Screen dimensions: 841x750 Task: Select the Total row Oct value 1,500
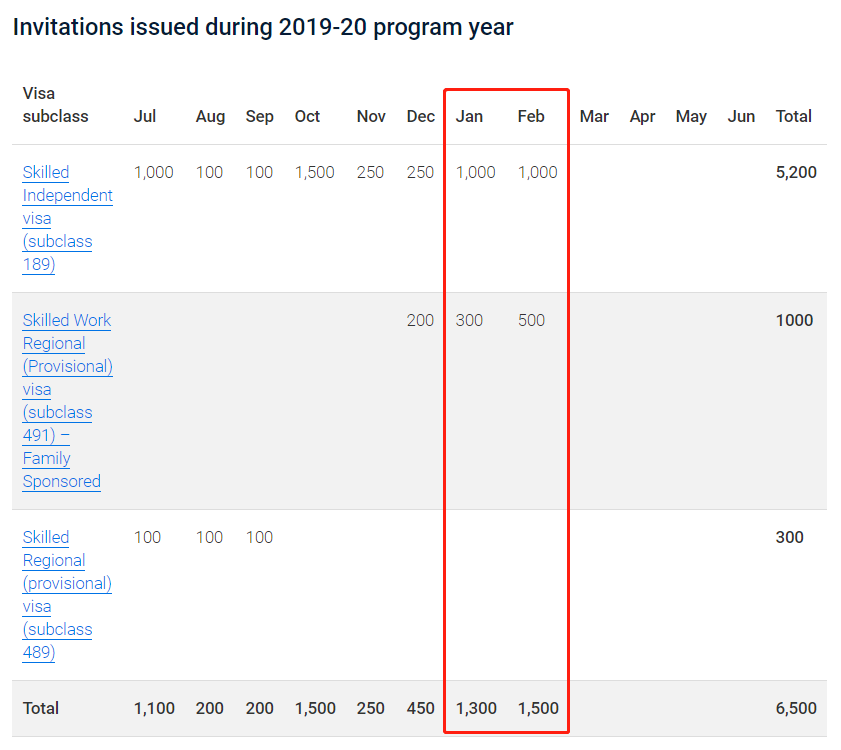click(315, 708)
